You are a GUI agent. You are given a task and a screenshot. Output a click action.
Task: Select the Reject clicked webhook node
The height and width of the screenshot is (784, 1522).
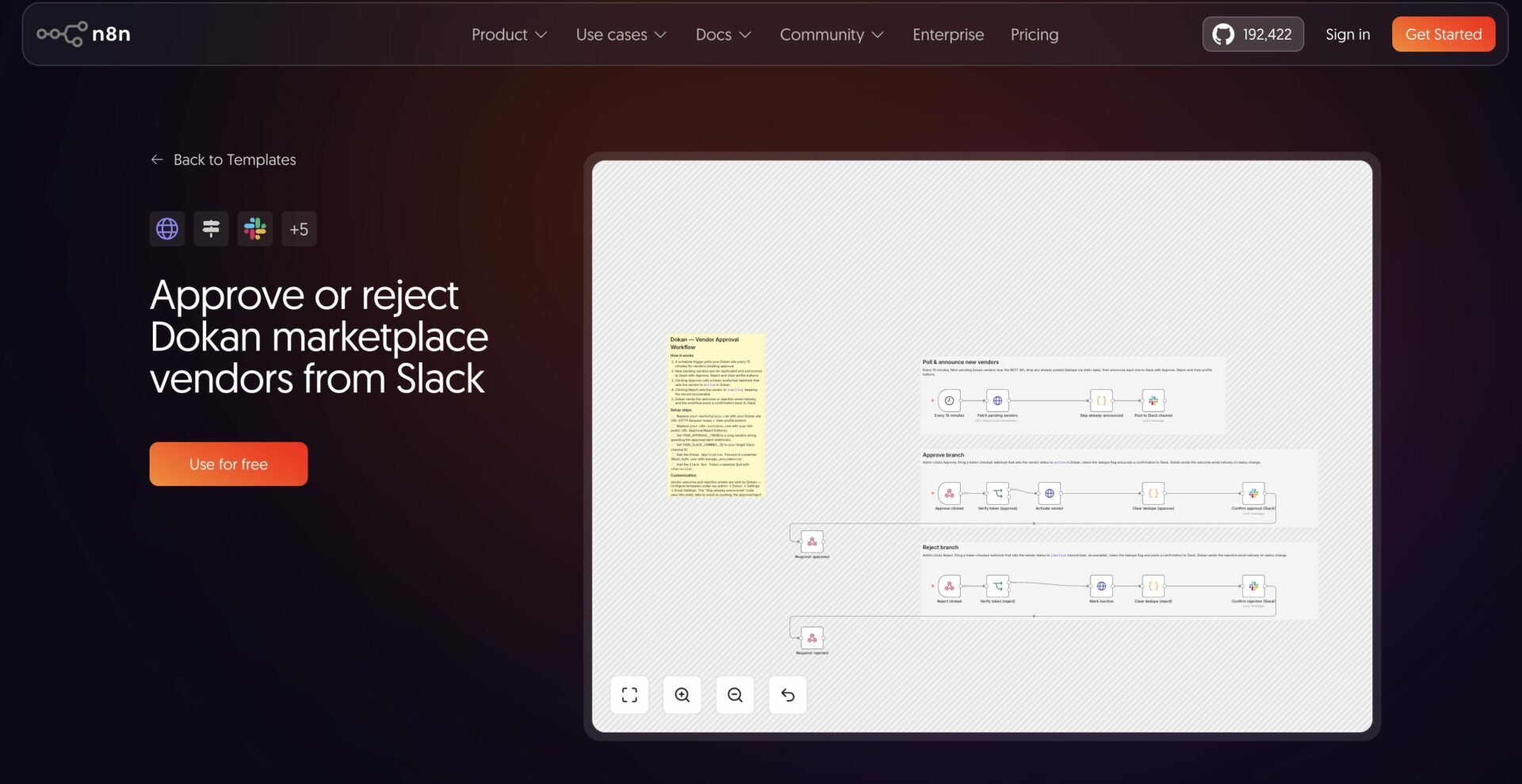pos(949,587)
